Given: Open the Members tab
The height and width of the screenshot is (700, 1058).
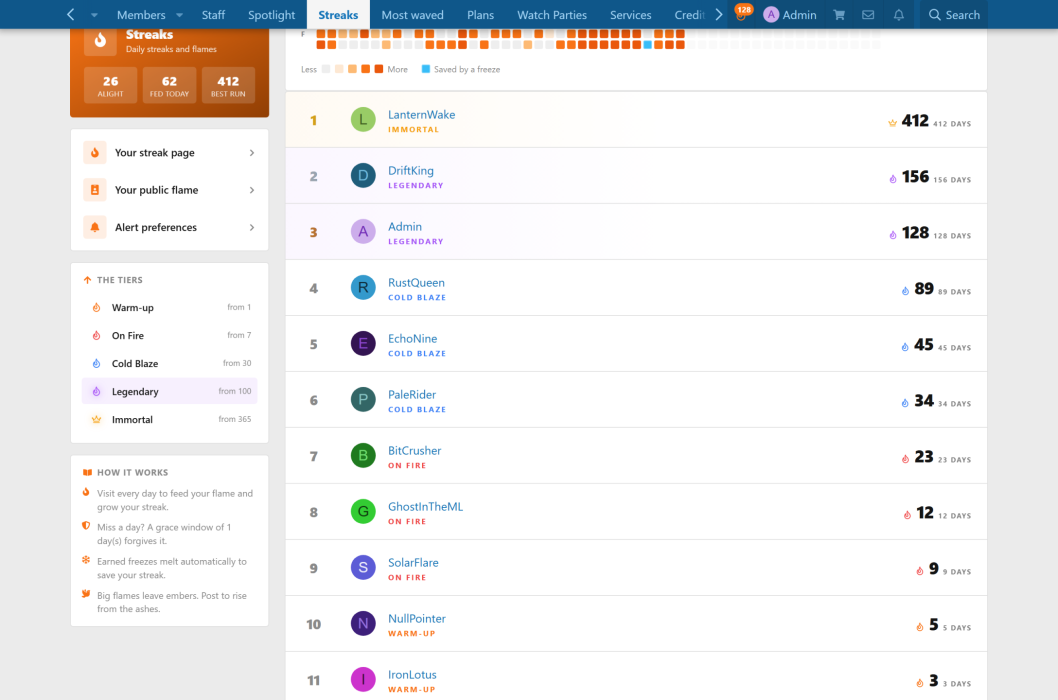Looking at the screenshot, I should coord(141,15).
